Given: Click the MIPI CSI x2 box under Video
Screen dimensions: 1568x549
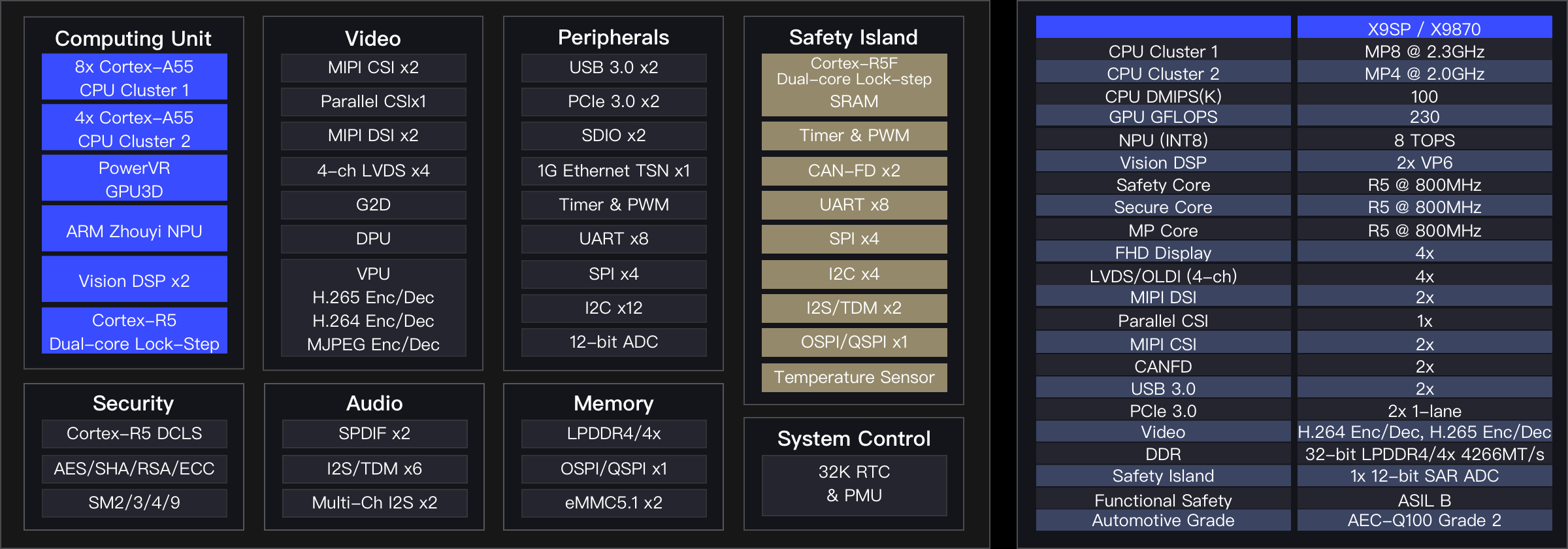Looking at the screenshot, I should (373, 67).
